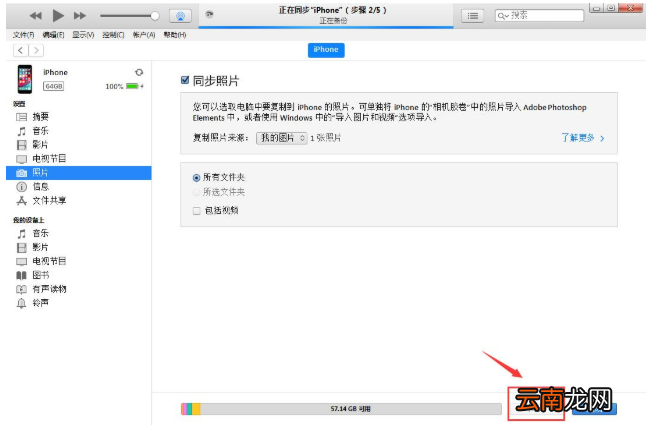The height and width of the screenshot is (428, 649).
Task: Open the AirPlay output button
Action: click(180, 16)
